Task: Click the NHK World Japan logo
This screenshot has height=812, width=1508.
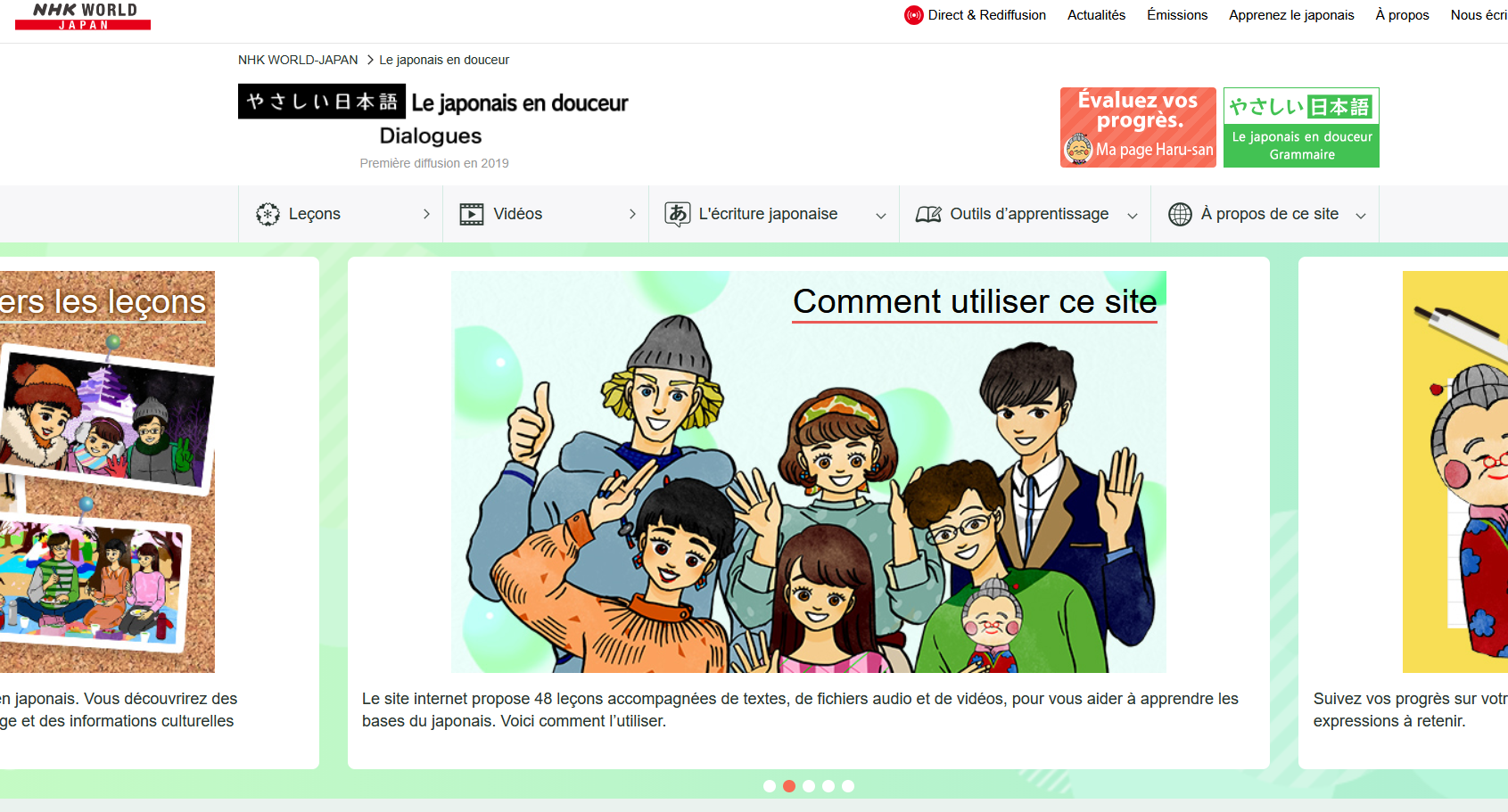Action: [x=83, y=16]
